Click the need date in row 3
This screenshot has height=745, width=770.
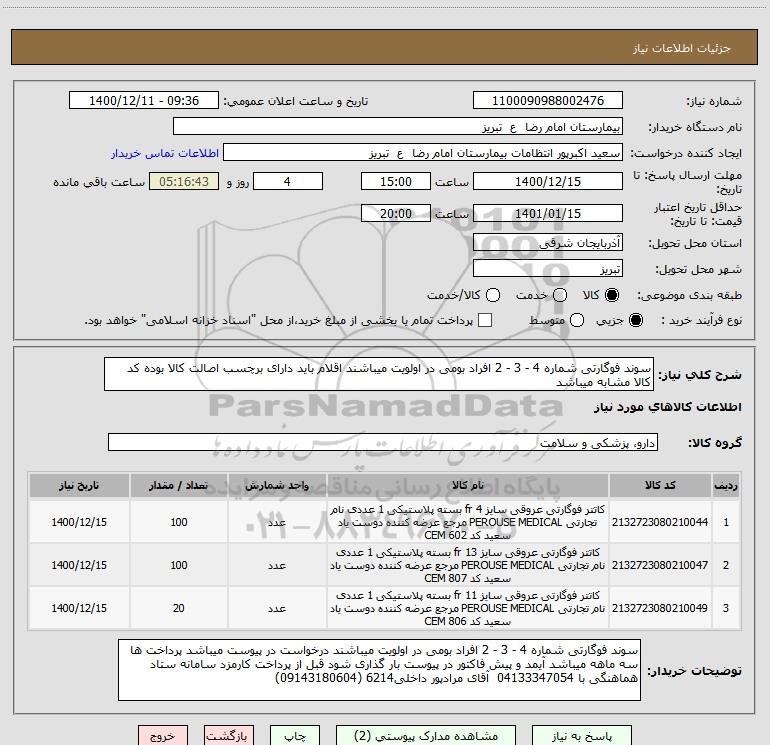79,608
